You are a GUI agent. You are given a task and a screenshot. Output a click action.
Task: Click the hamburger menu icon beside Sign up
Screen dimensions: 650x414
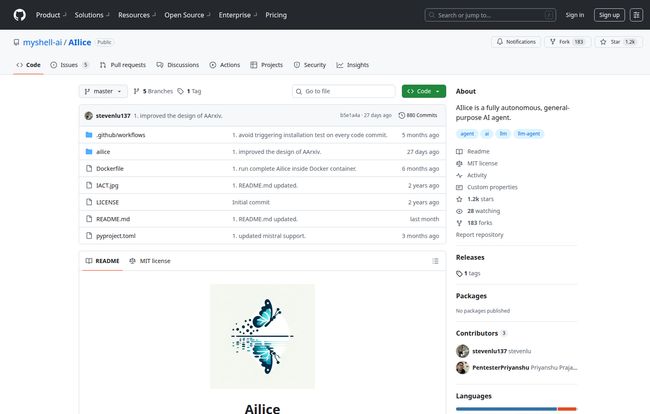point(636,15)
